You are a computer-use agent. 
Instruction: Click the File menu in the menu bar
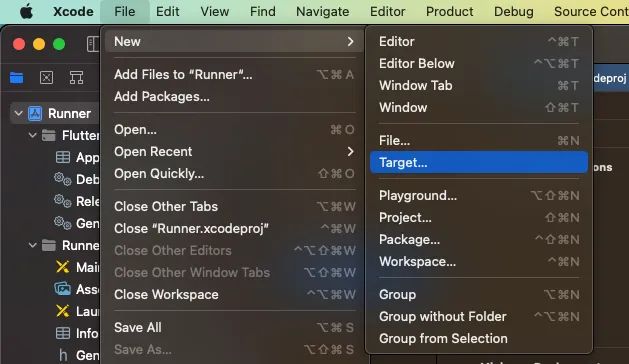pyautogui.click(x=124, y=12)
